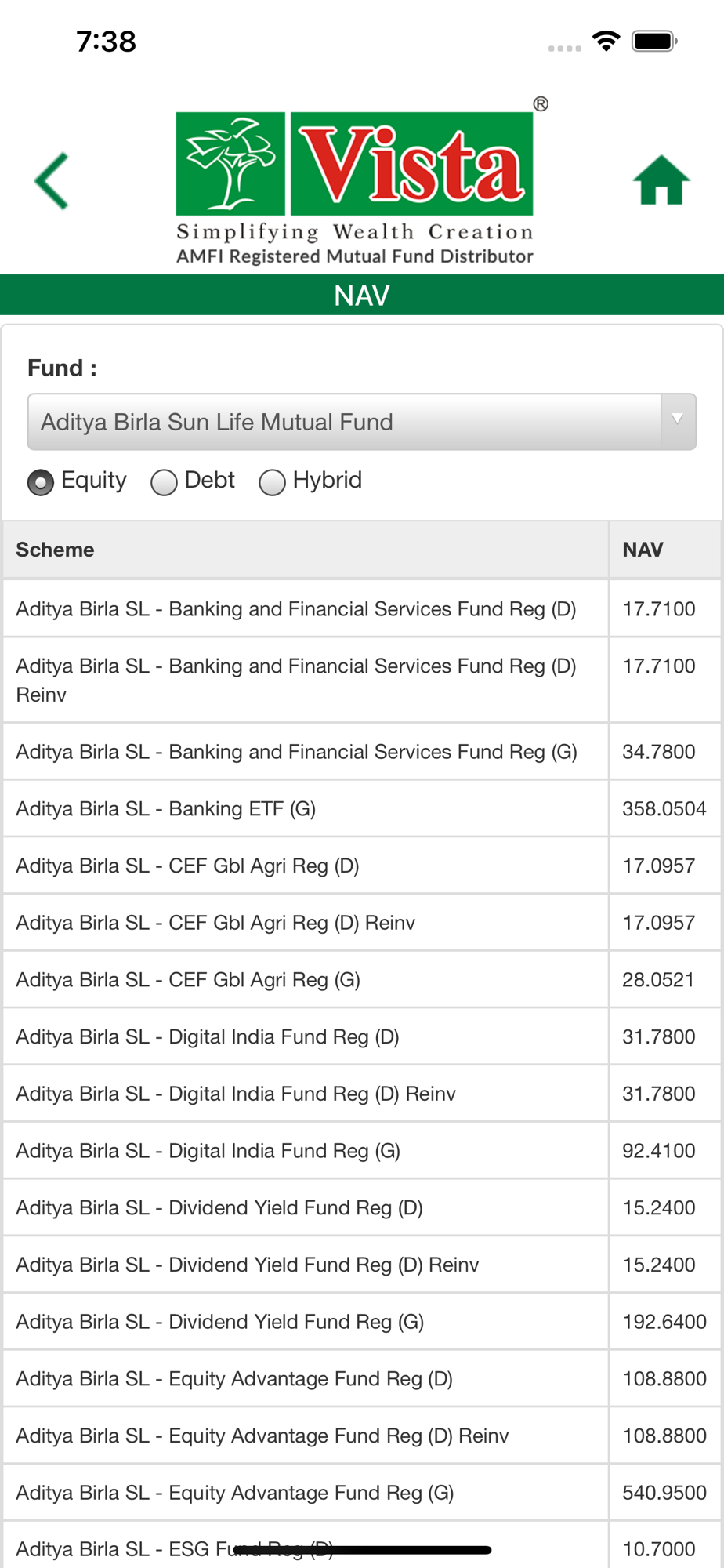Image resolution: width=724 pixels, height=1568 pixels.
Task: Go to home via house icon
Action: [661, 180]
